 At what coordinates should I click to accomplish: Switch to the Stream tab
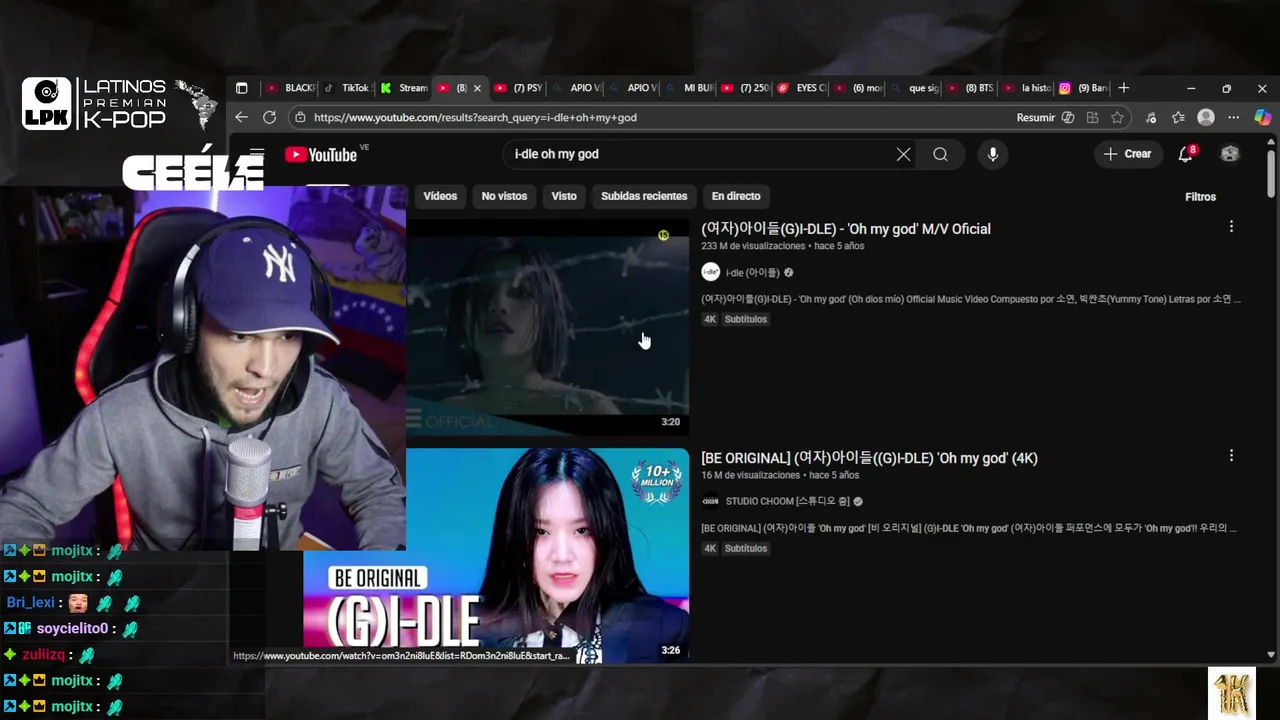[404, 88]
